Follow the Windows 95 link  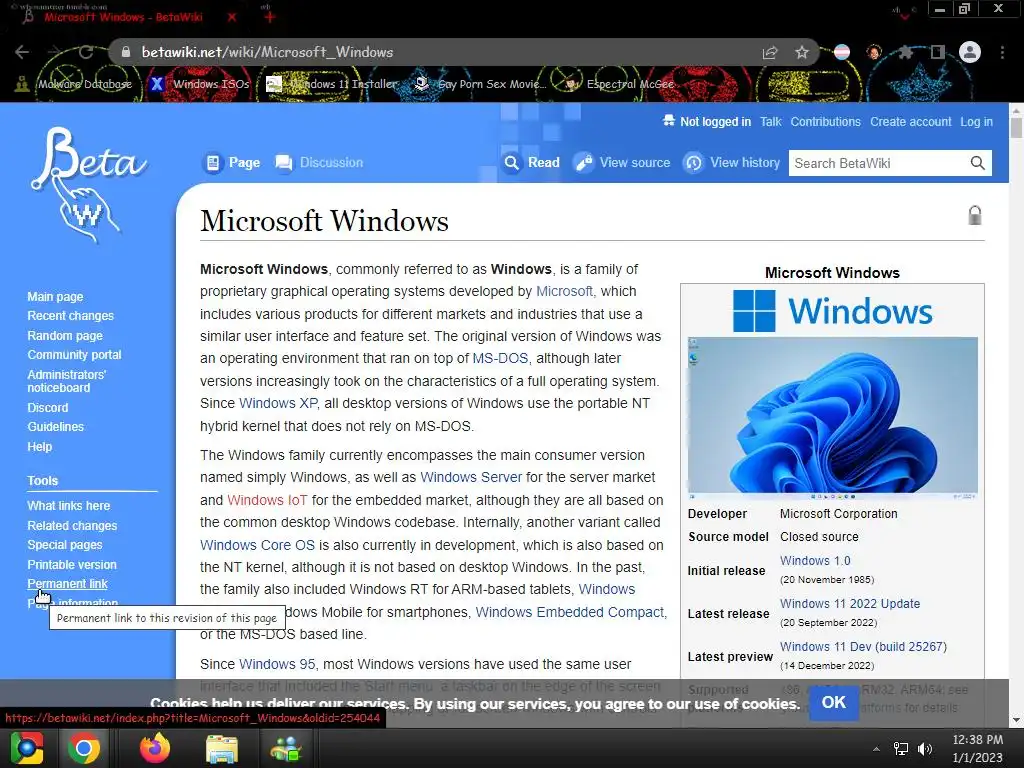[x=277, y=664]
